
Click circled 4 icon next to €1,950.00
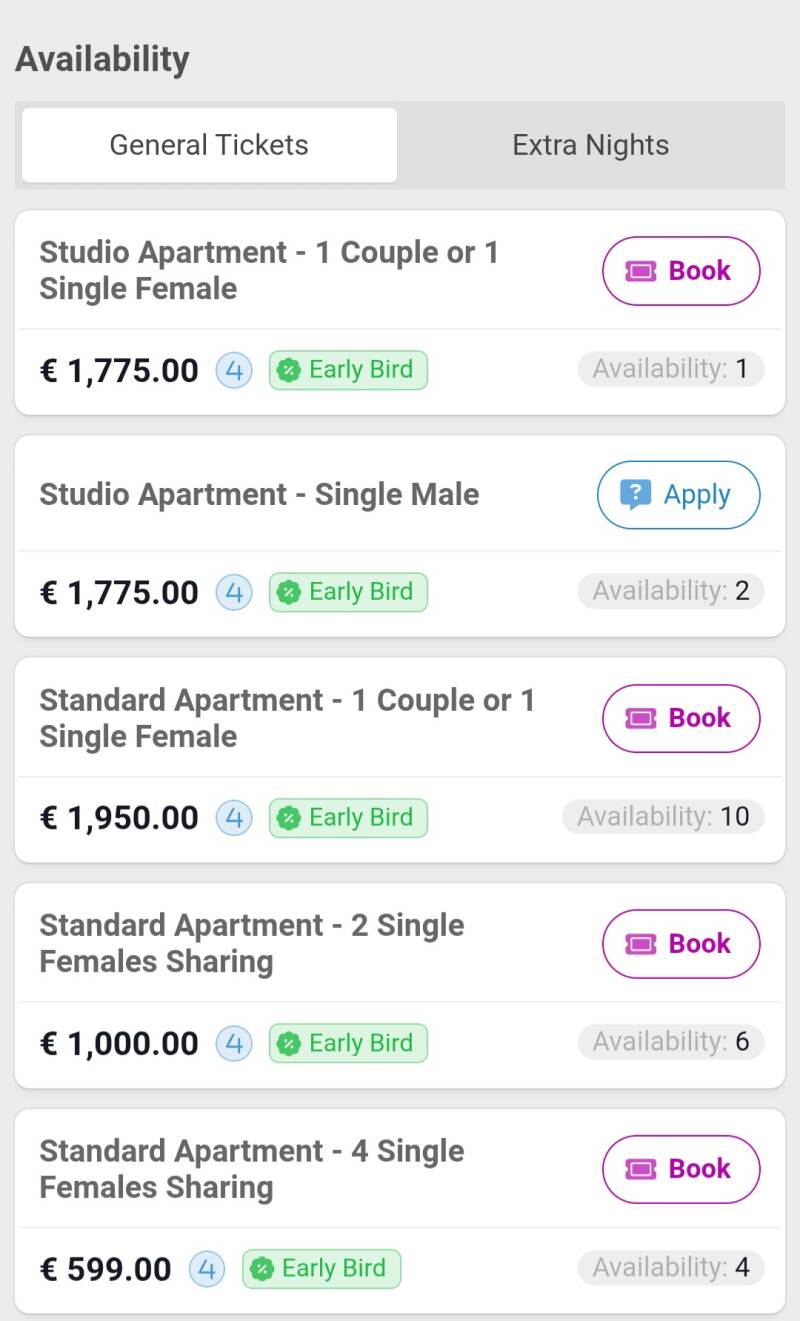(x=234, y=818)
